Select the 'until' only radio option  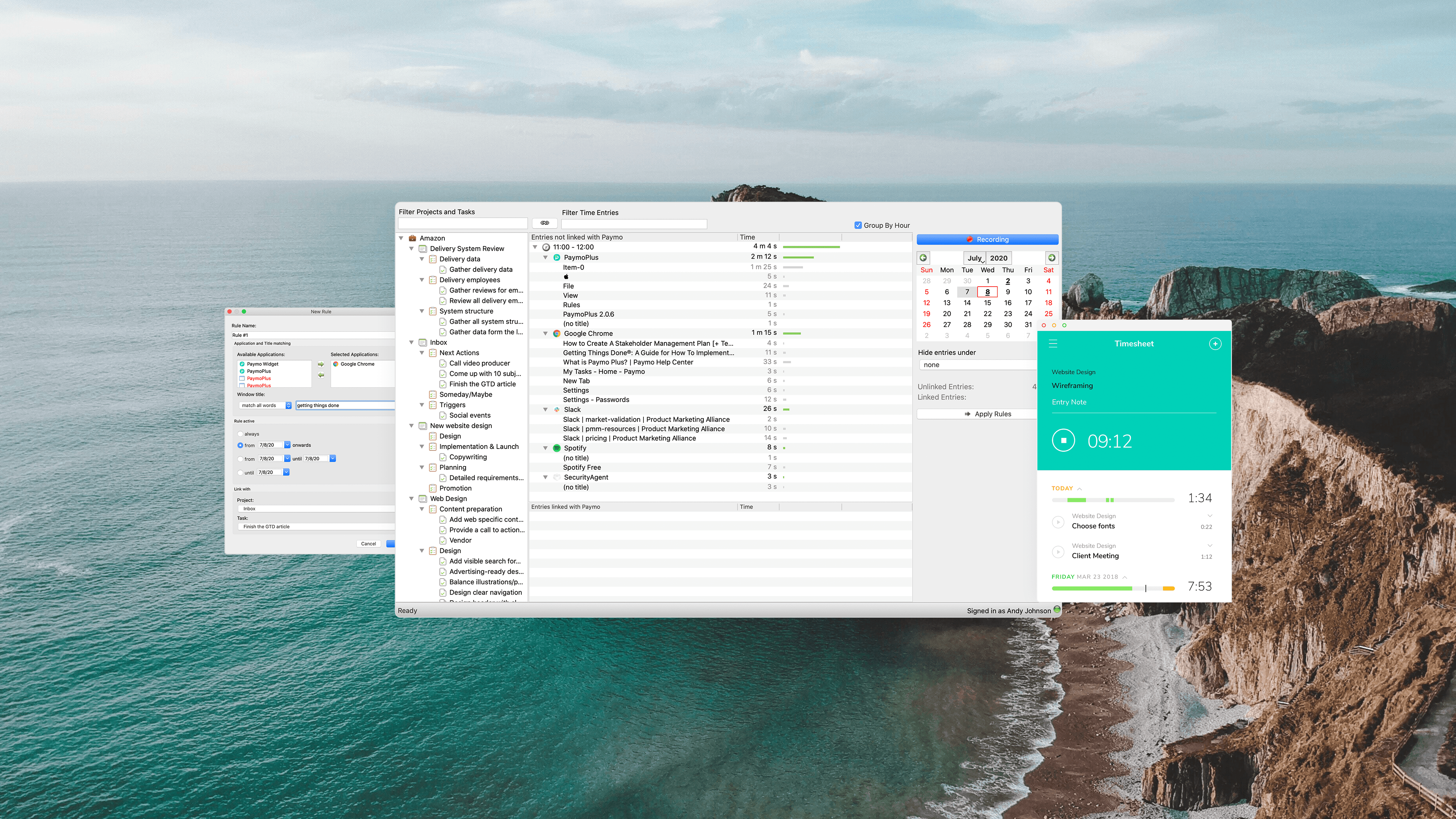tap(240, 472)
